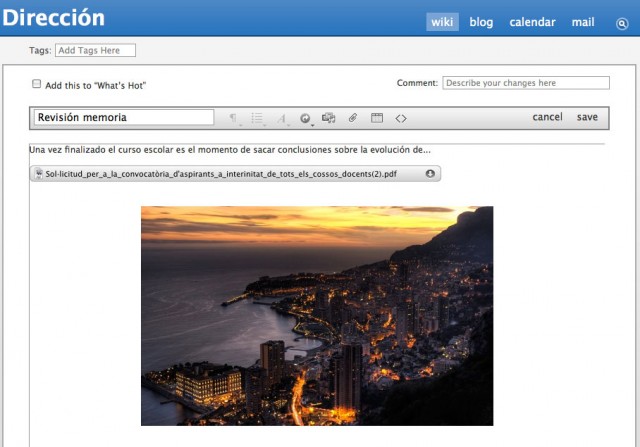The image size is (640, 447).
Task: Click the paragraph text Una vez finalizado
Action: (230, 150)
